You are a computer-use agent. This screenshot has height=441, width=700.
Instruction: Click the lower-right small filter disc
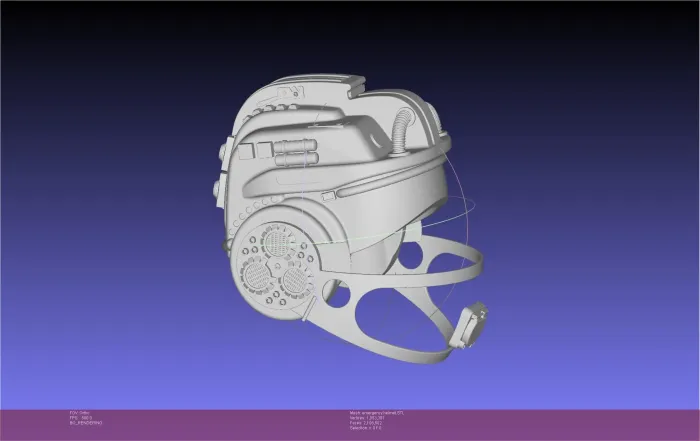(x=296, y=284)
